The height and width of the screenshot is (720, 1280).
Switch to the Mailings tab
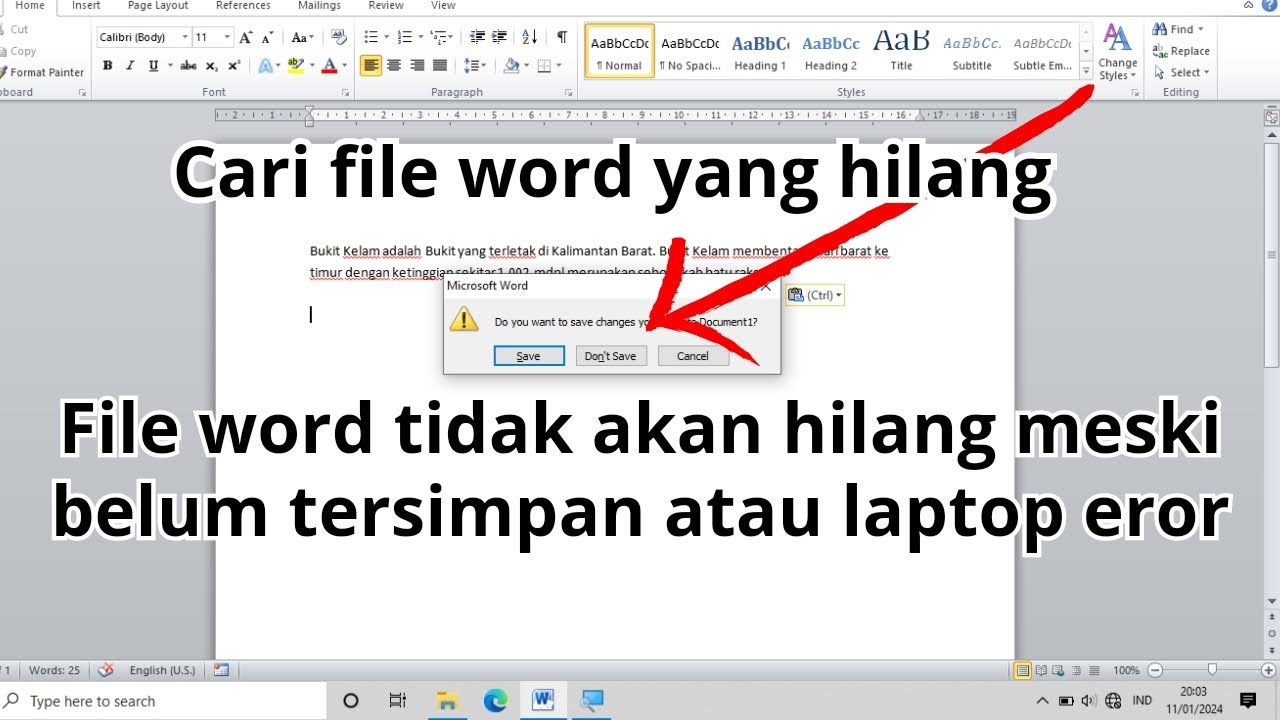coord(319,6)
